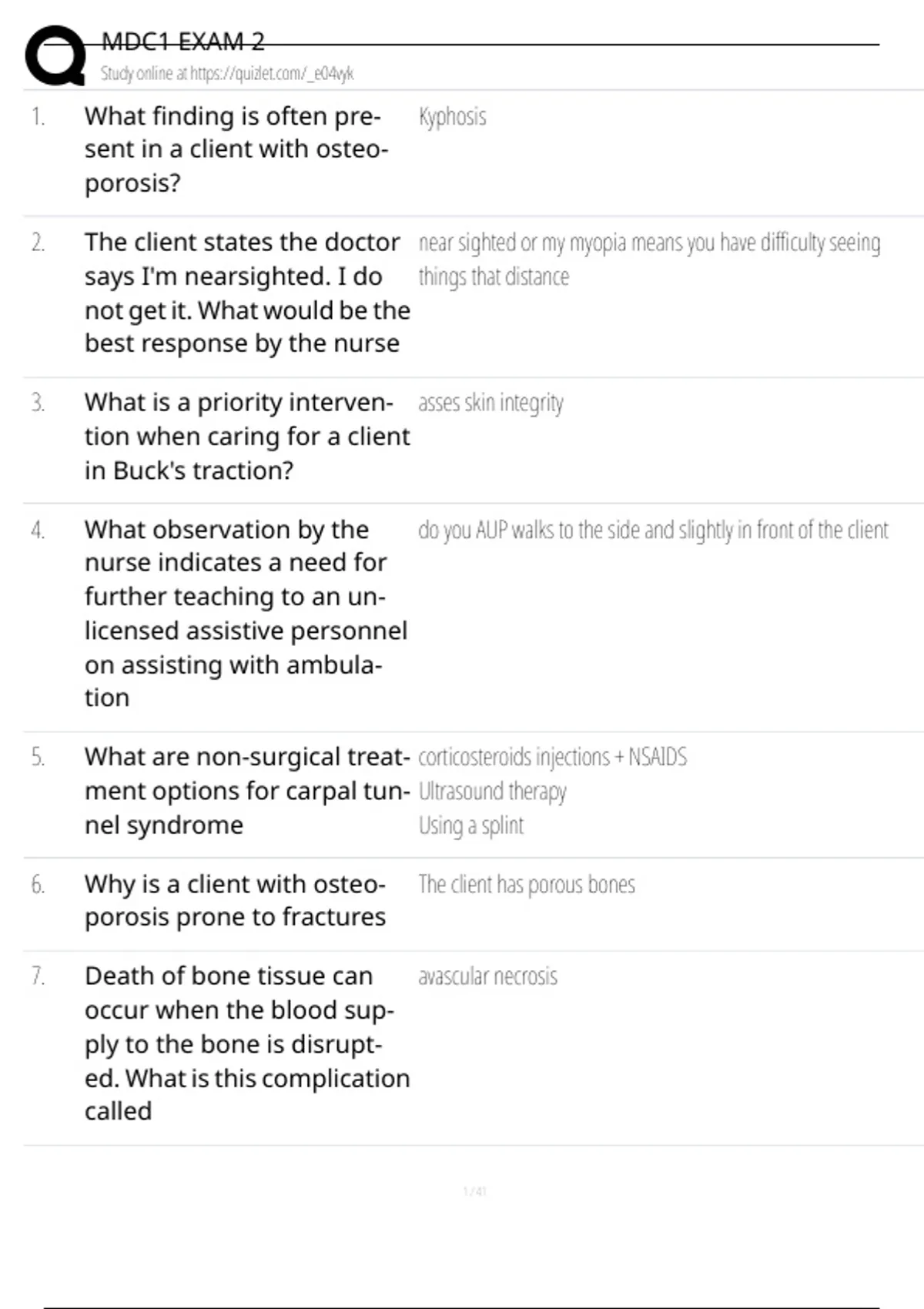Click the Buck's traction question
Image resolution: width=924 pixels, height=1309 pixels.
tap(246, 436)
